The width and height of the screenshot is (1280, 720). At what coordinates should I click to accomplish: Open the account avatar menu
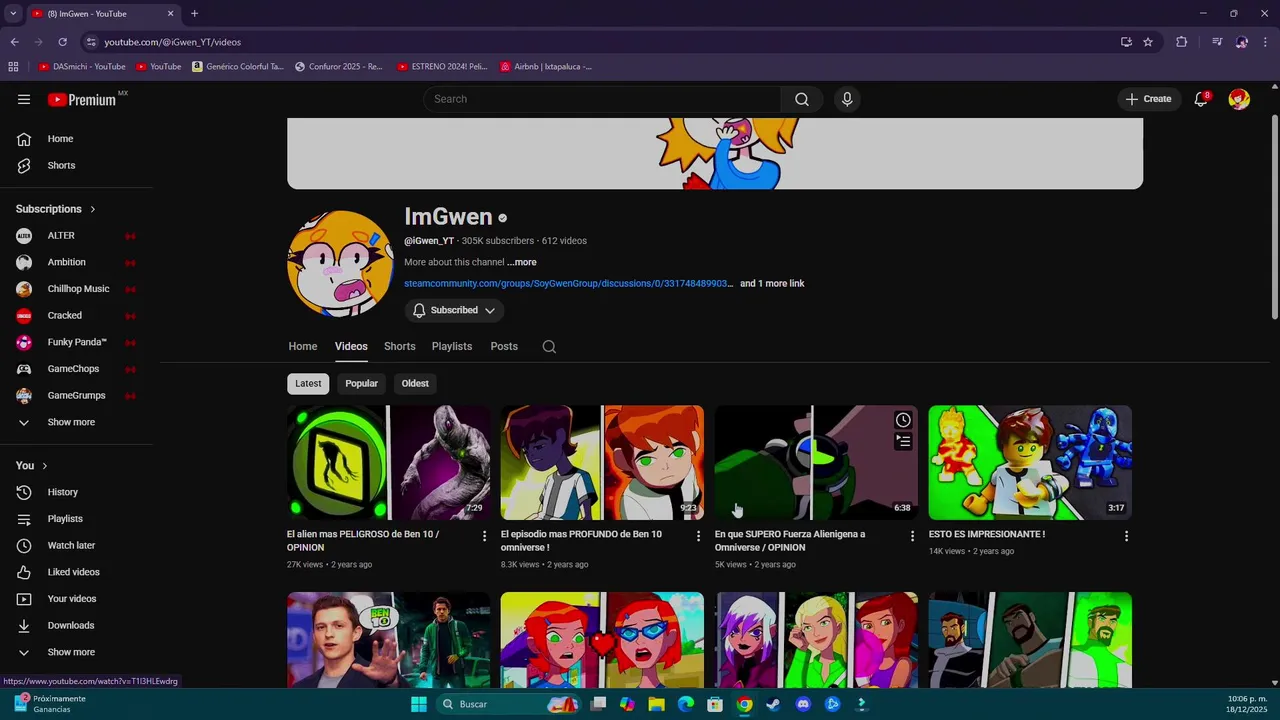coord(1239,99)
